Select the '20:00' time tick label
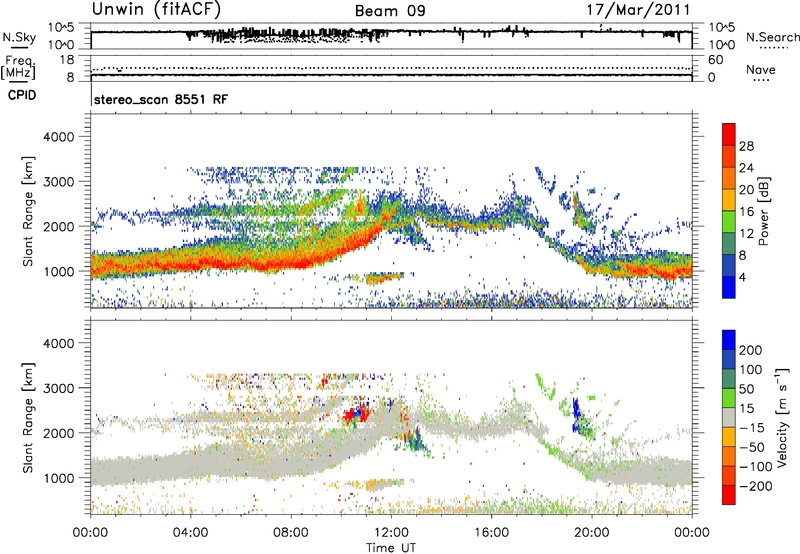 tap(592, 533)
